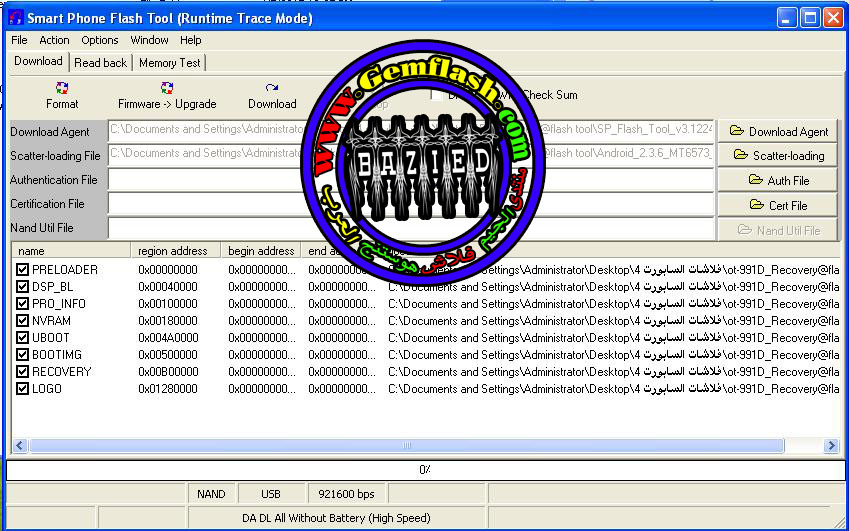Click the Auth File button
Viewport: 849px width, 531px height.
(778, 180)
